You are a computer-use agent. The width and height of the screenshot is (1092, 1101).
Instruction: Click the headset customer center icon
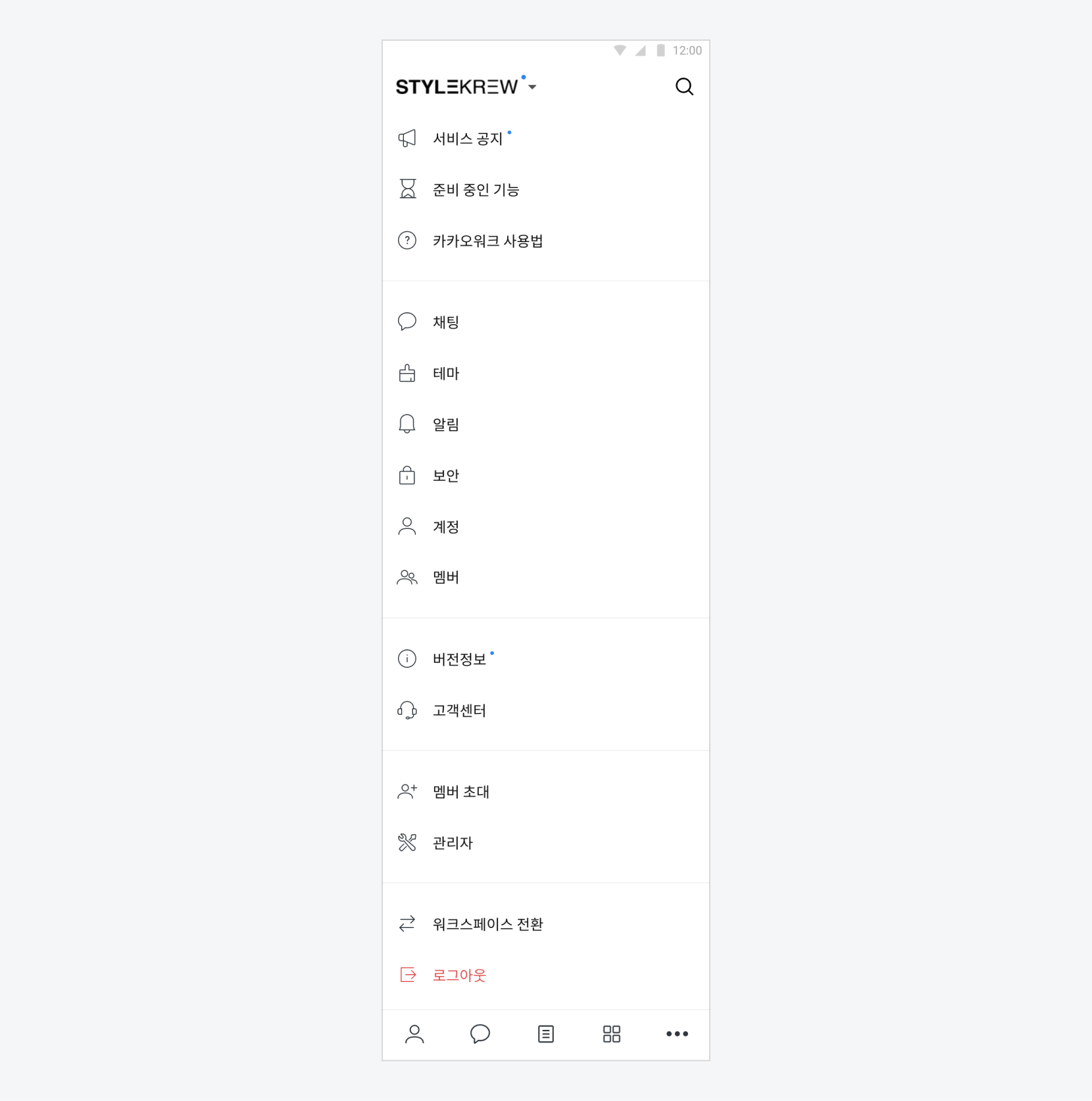(x=407, y=710)
